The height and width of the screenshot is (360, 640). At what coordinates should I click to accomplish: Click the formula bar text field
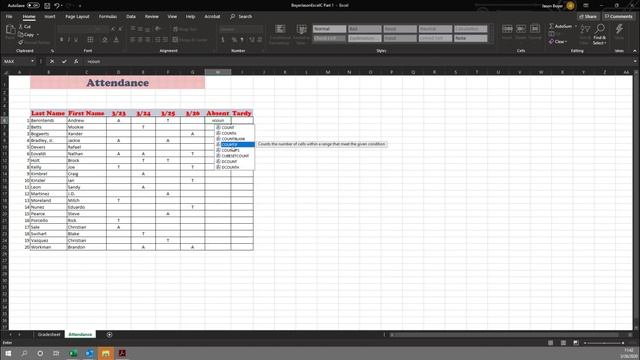click(x=357, y=61)
